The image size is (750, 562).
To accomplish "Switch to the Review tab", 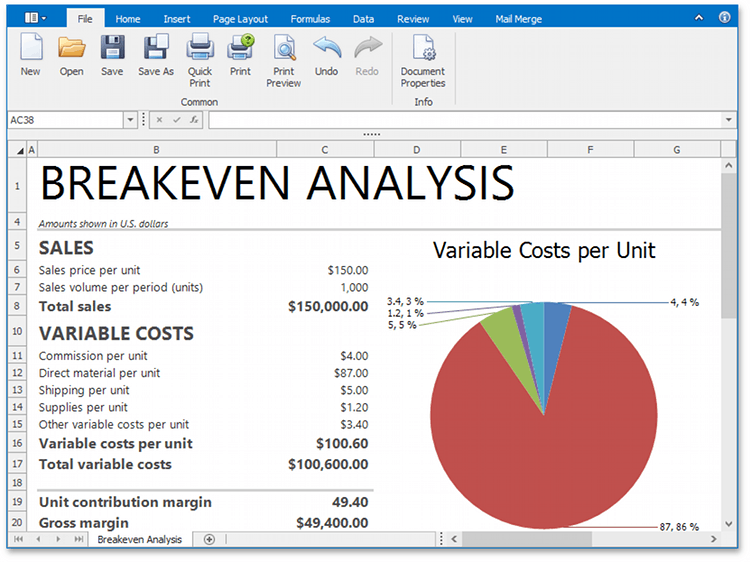I will tap(413, 19).
